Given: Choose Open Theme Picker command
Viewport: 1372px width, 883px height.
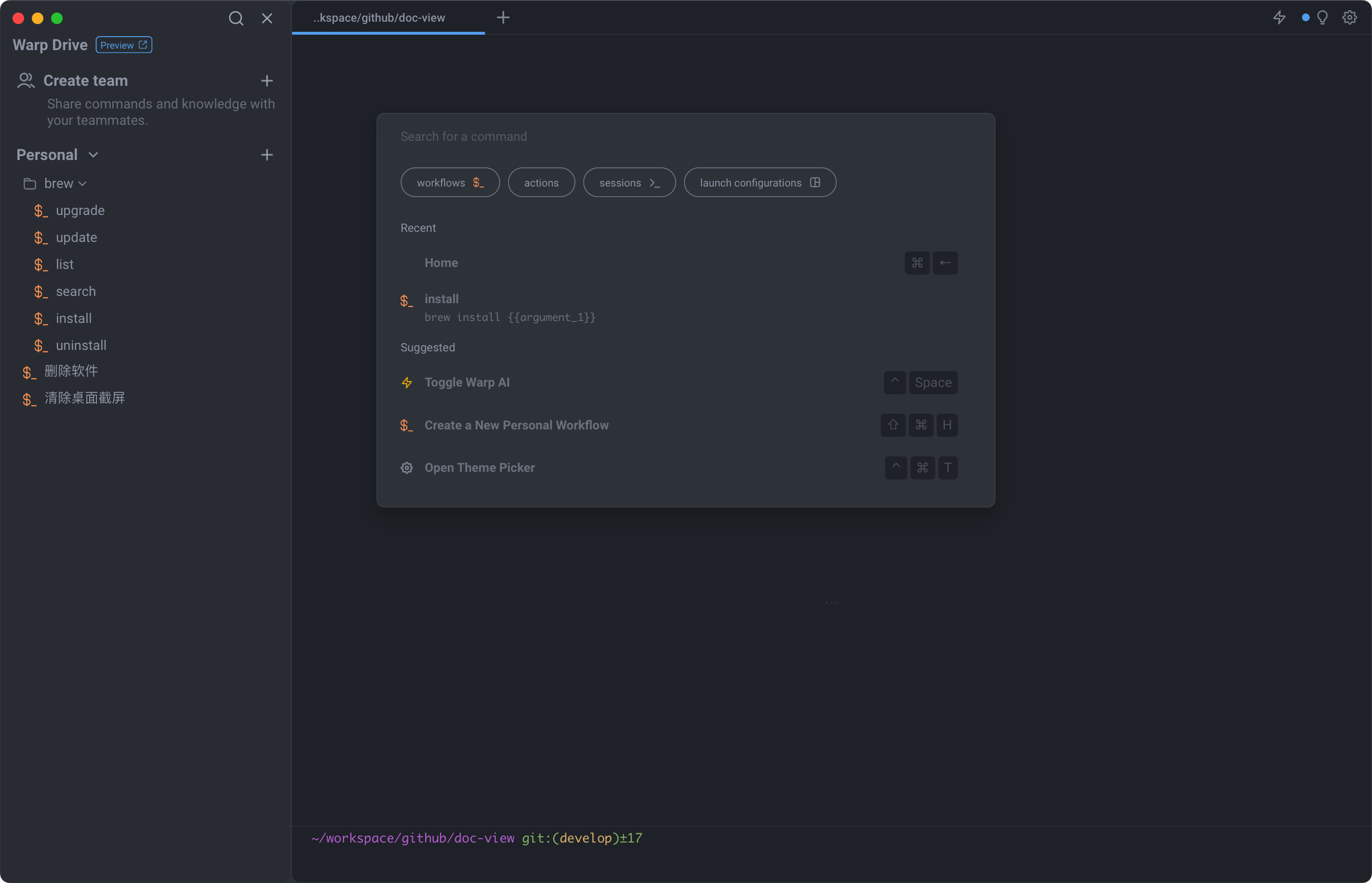Looking at the screenshot, I should pyautogui.click(x=685, y=468).
